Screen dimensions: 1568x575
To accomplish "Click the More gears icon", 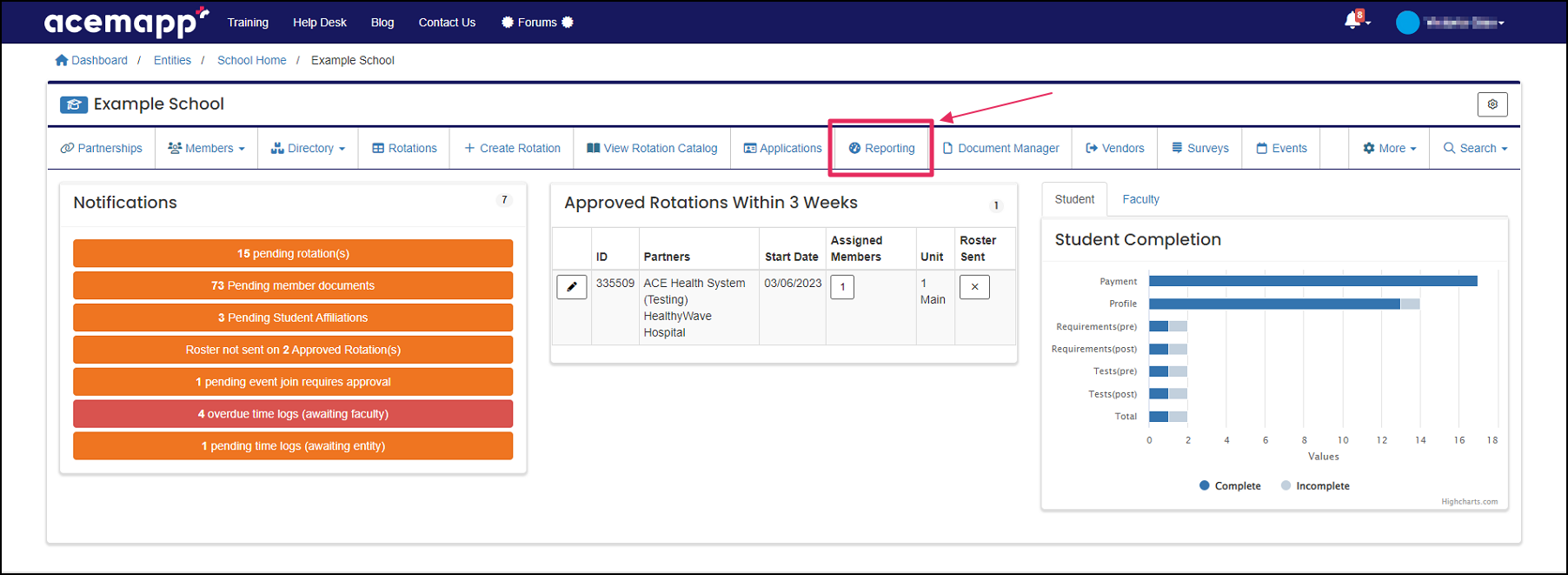I will coord(1369,148).
